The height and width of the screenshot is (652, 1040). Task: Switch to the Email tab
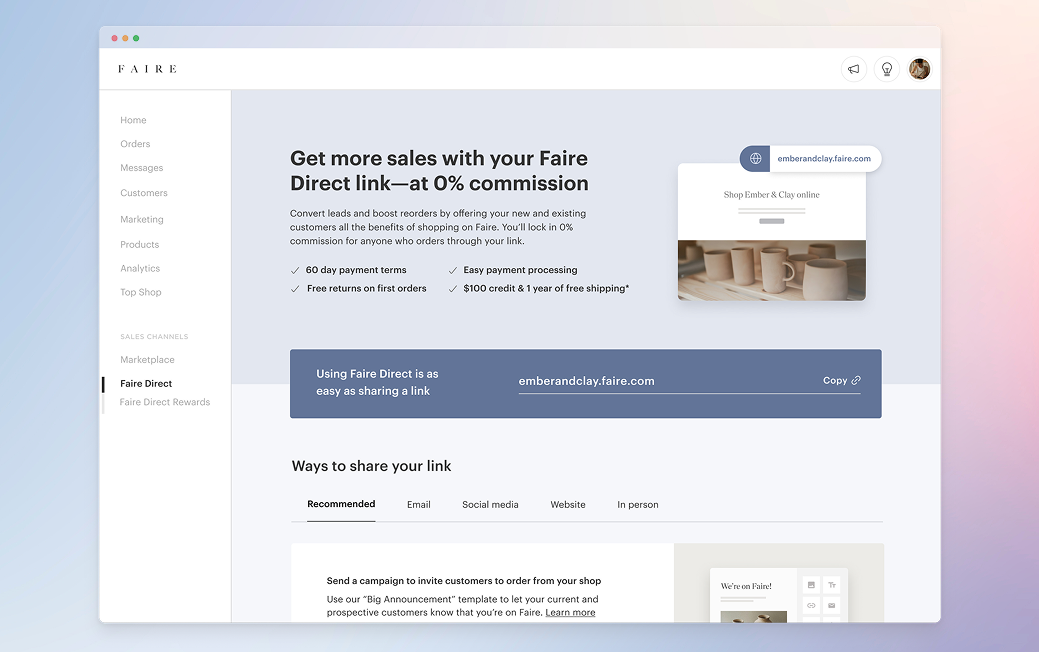coord(419,505)
